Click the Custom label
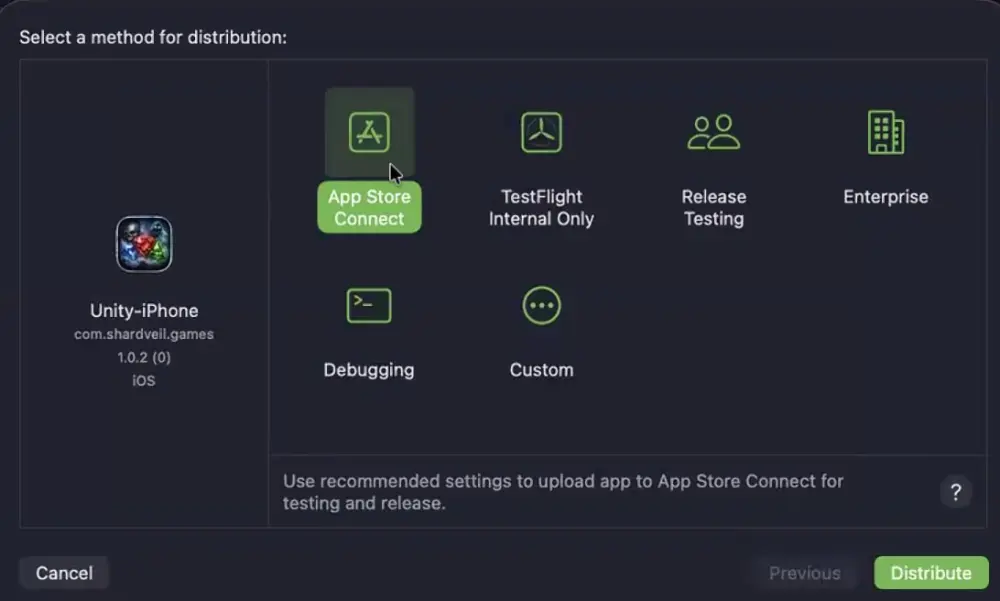Viewport: 1000px width, 601px height. [541, 370]
